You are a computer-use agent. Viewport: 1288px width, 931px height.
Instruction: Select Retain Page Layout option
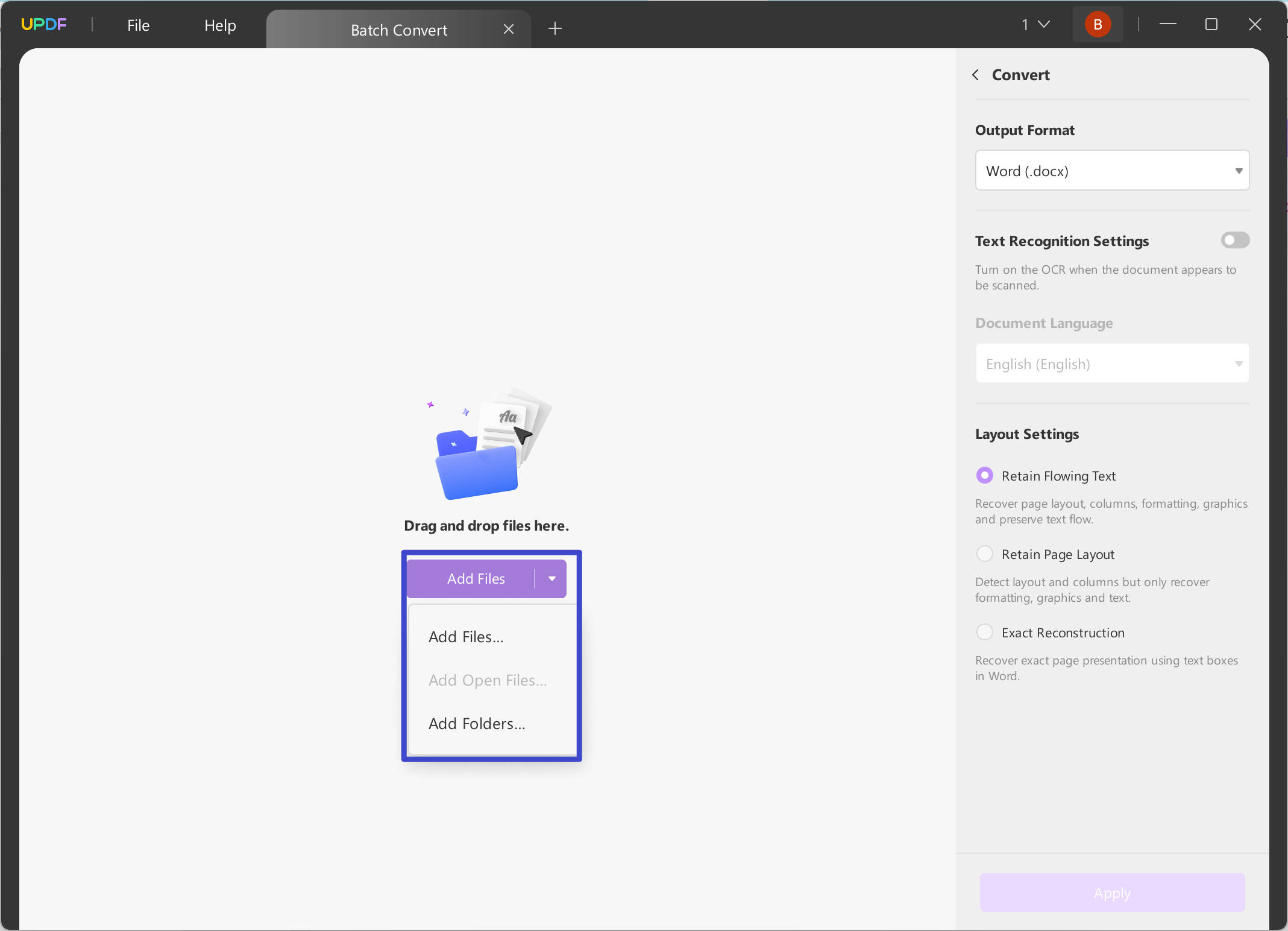[x=984, y=554]
